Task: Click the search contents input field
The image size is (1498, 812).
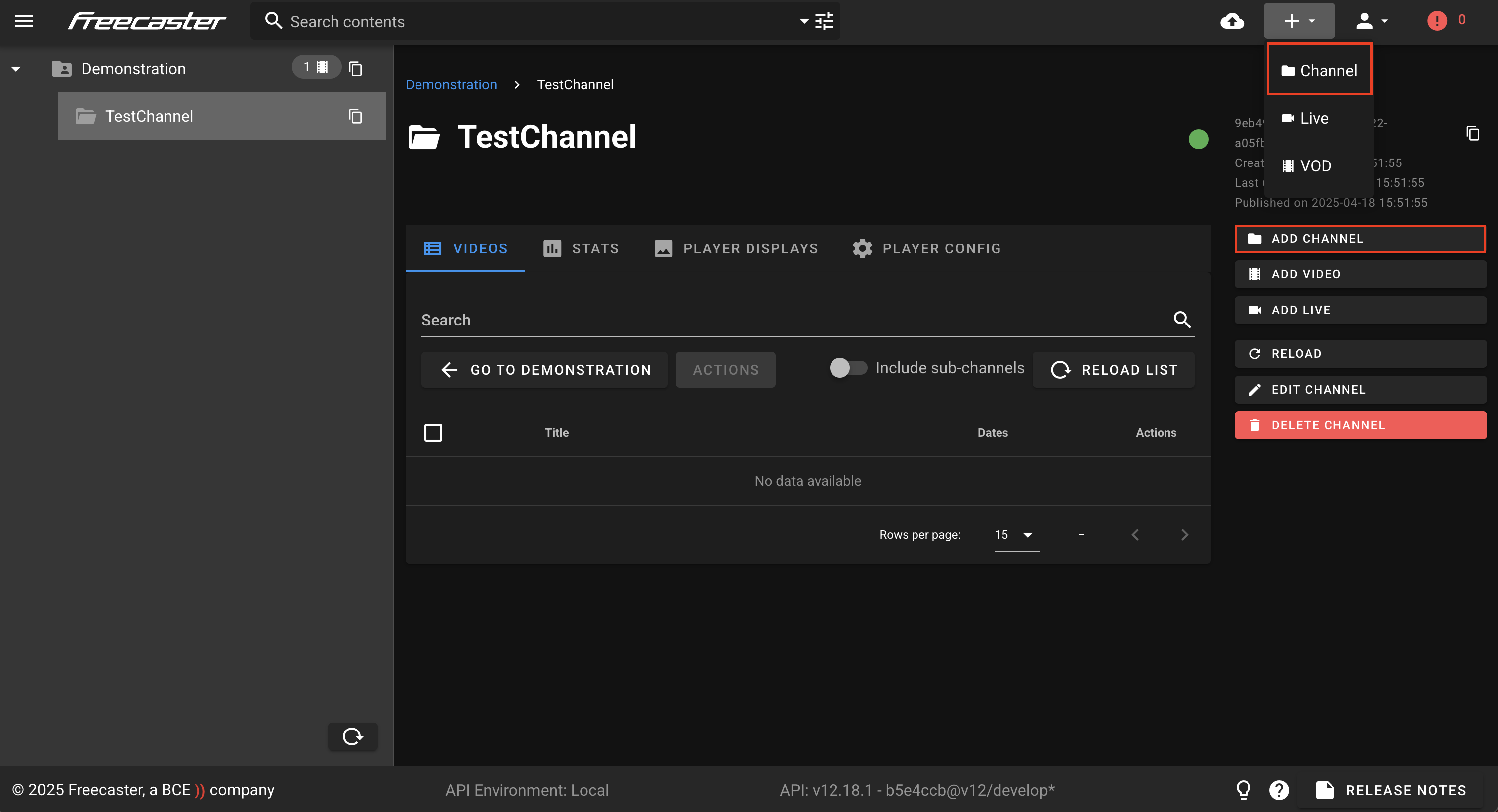Action: click(x=541, y=21)
